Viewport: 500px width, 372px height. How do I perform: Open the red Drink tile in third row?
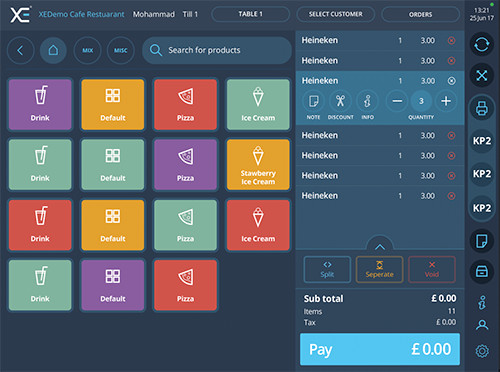40,225
